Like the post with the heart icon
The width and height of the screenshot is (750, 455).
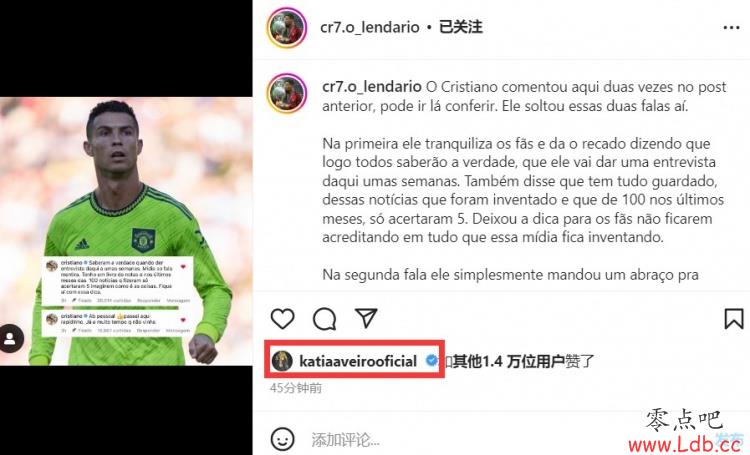click(x=282, y=319)
